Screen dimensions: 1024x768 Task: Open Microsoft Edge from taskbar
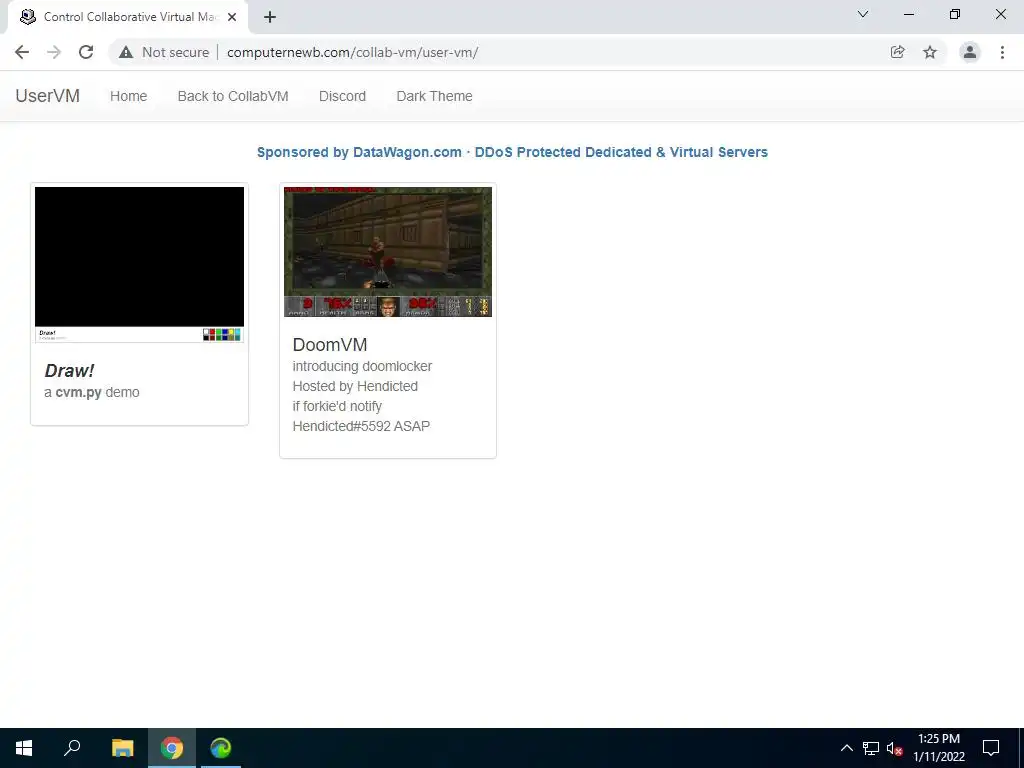coord(221,748)
